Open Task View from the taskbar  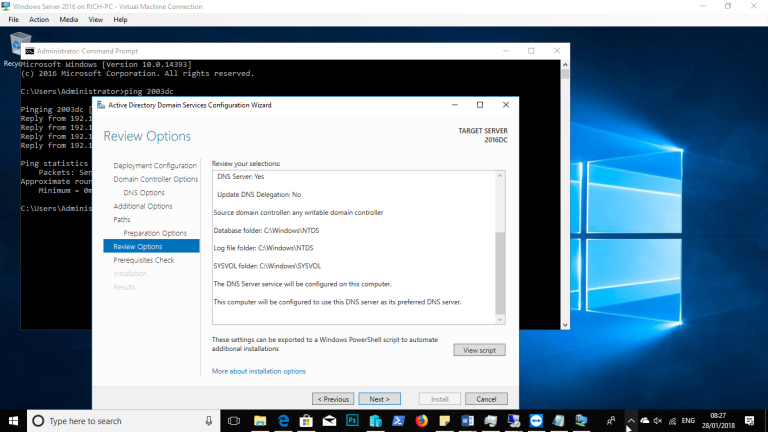pos(234,421)
